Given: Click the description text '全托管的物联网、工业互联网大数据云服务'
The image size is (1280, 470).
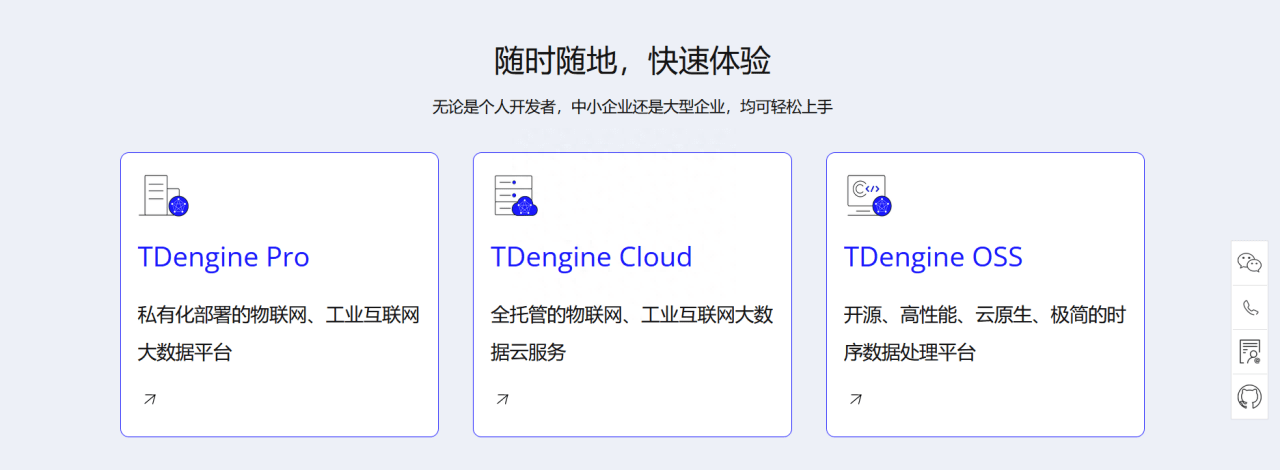Looking at the screenshot, I should point(631,333).
